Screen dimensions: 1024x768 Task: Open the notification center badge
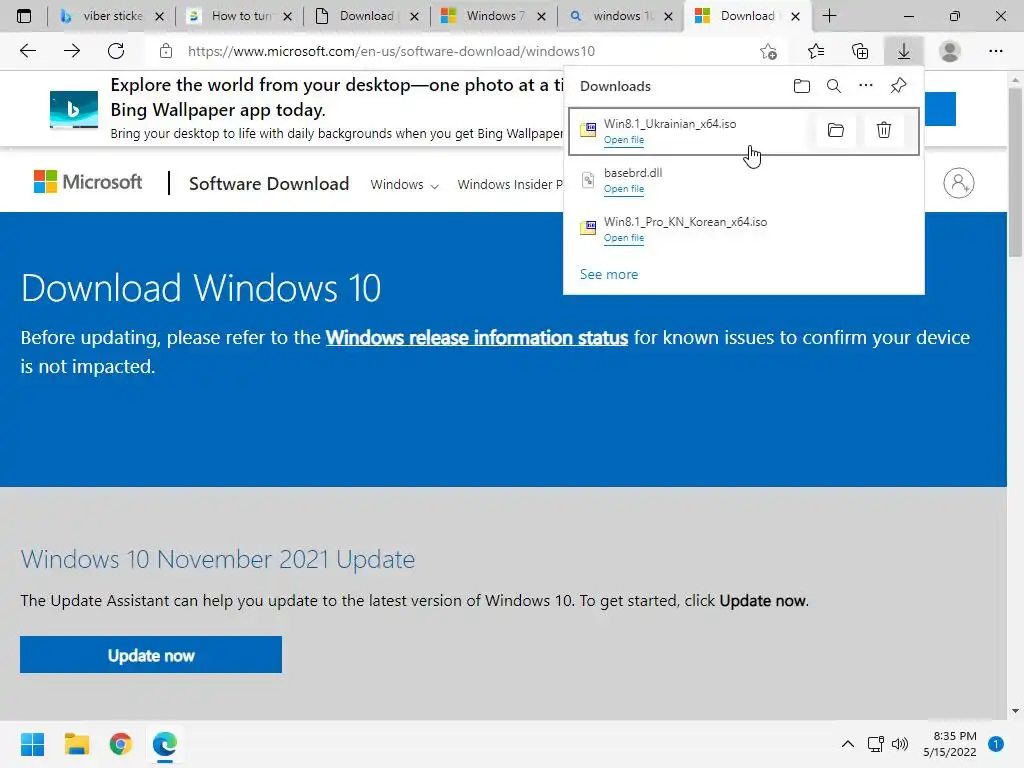pos(996,744)
